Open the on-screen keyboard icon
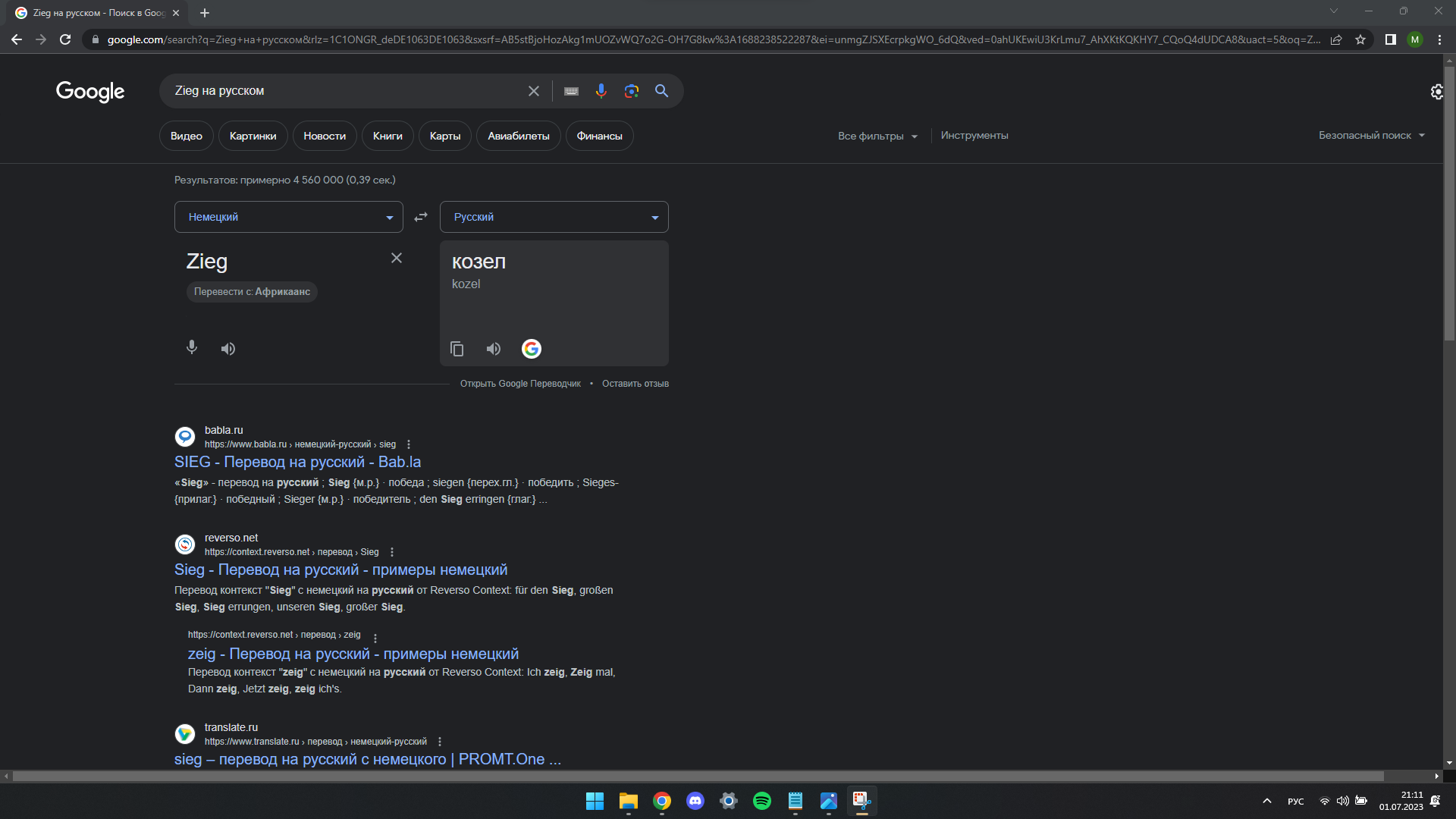 coord(571,91)
